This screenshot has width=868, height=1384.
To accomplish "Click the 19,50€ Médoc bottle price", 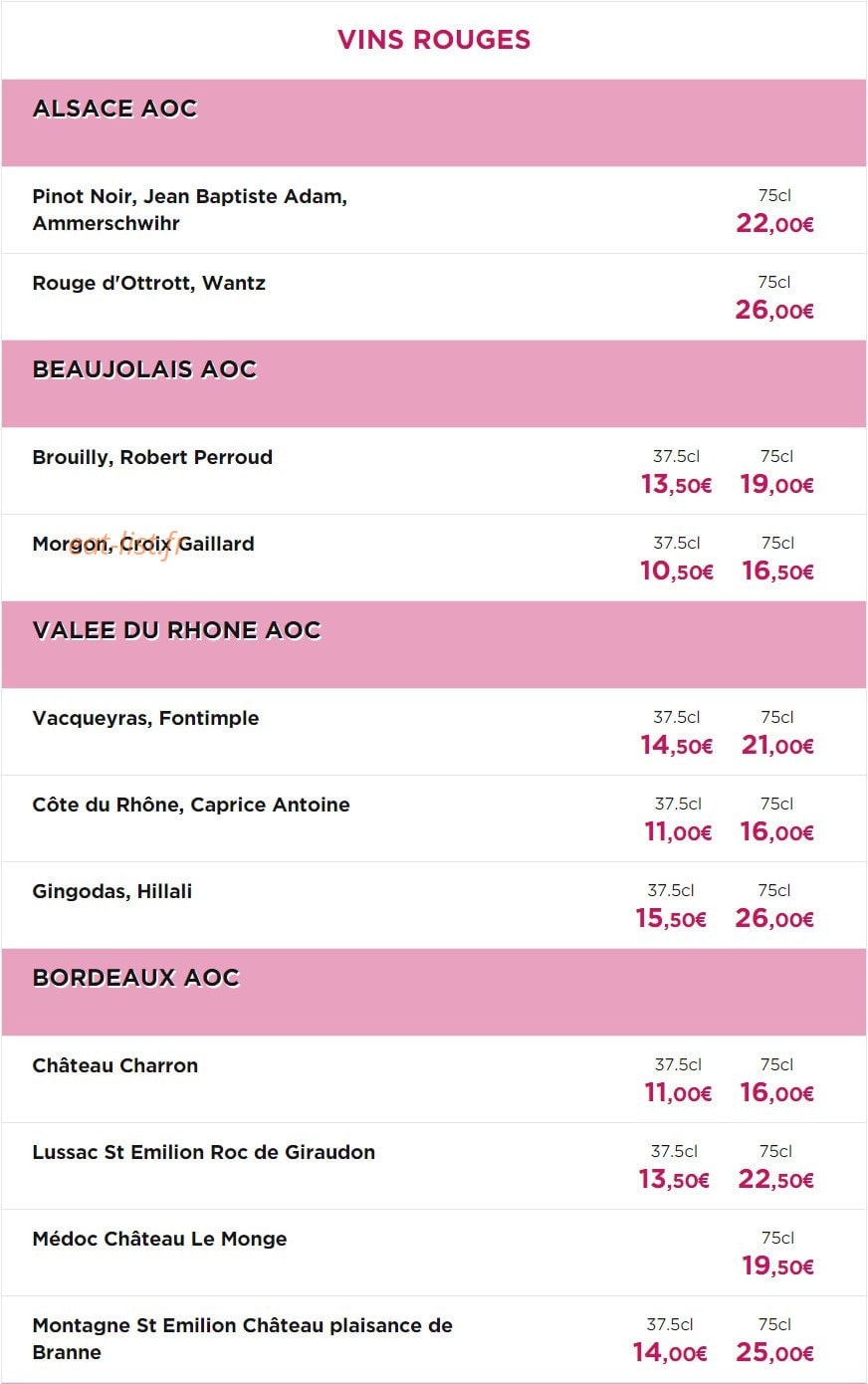I will click(x=778, y=1267).
